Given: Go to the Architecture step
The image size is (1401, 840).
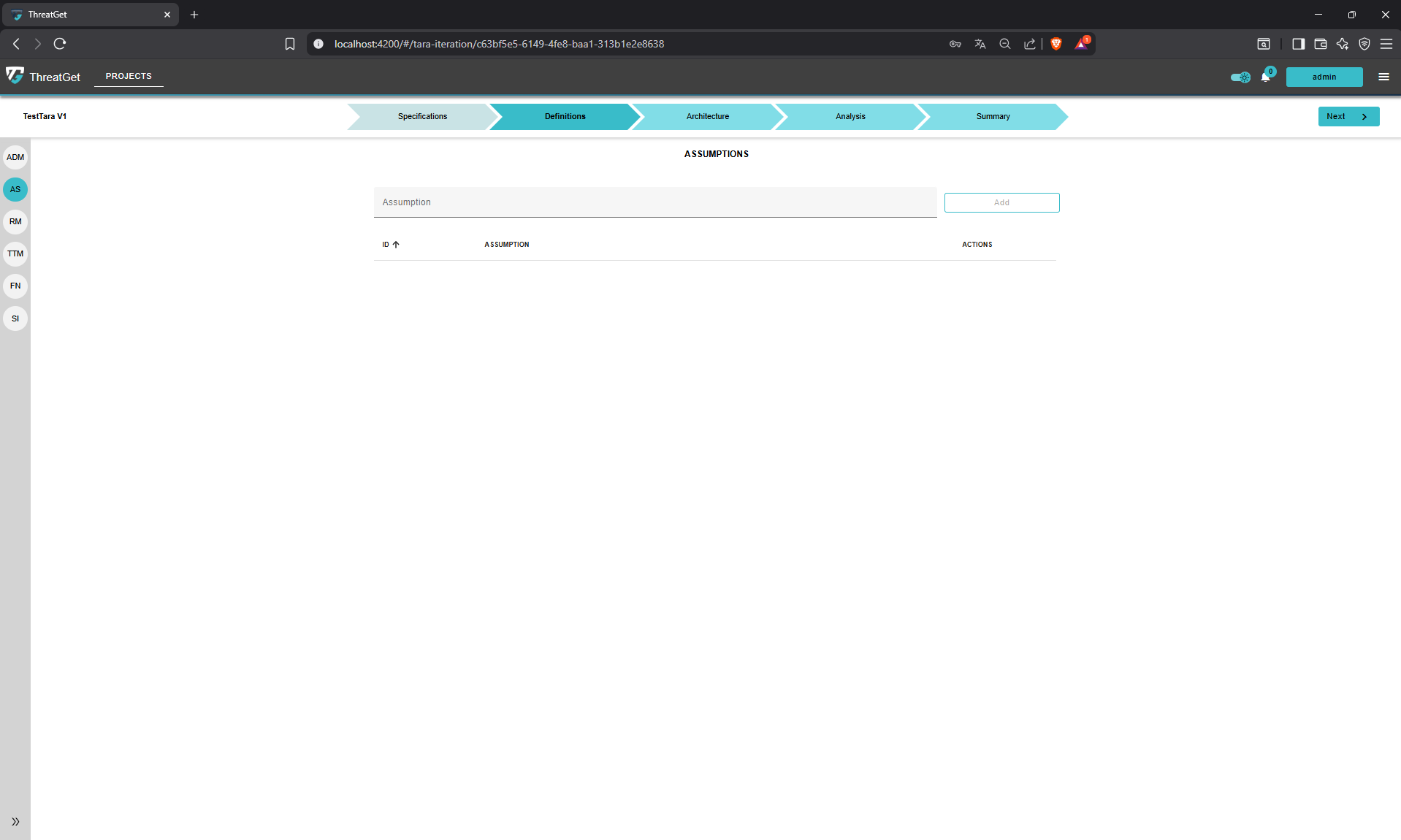Looking at the screenshot, I should [x=707, y=117].
